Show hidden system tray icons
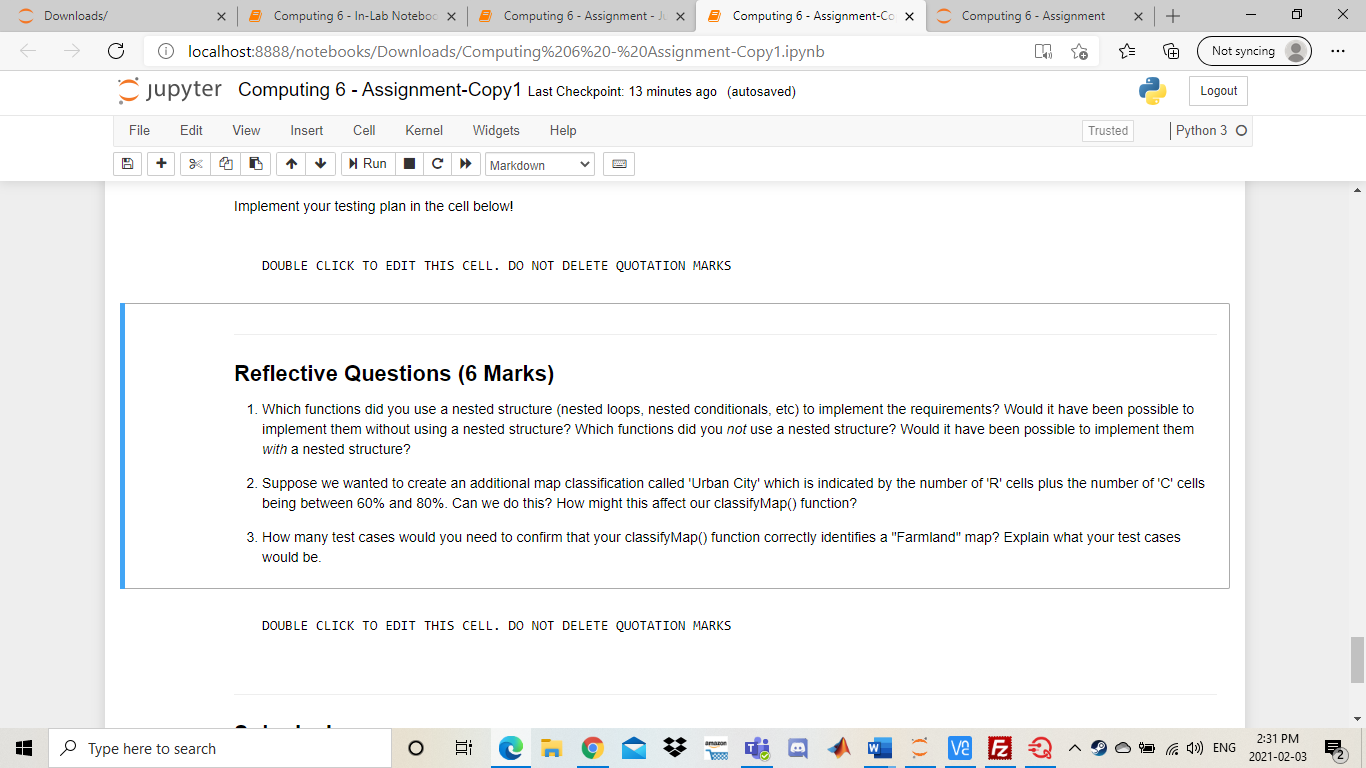The image size is (1366, 768). 1075,748
